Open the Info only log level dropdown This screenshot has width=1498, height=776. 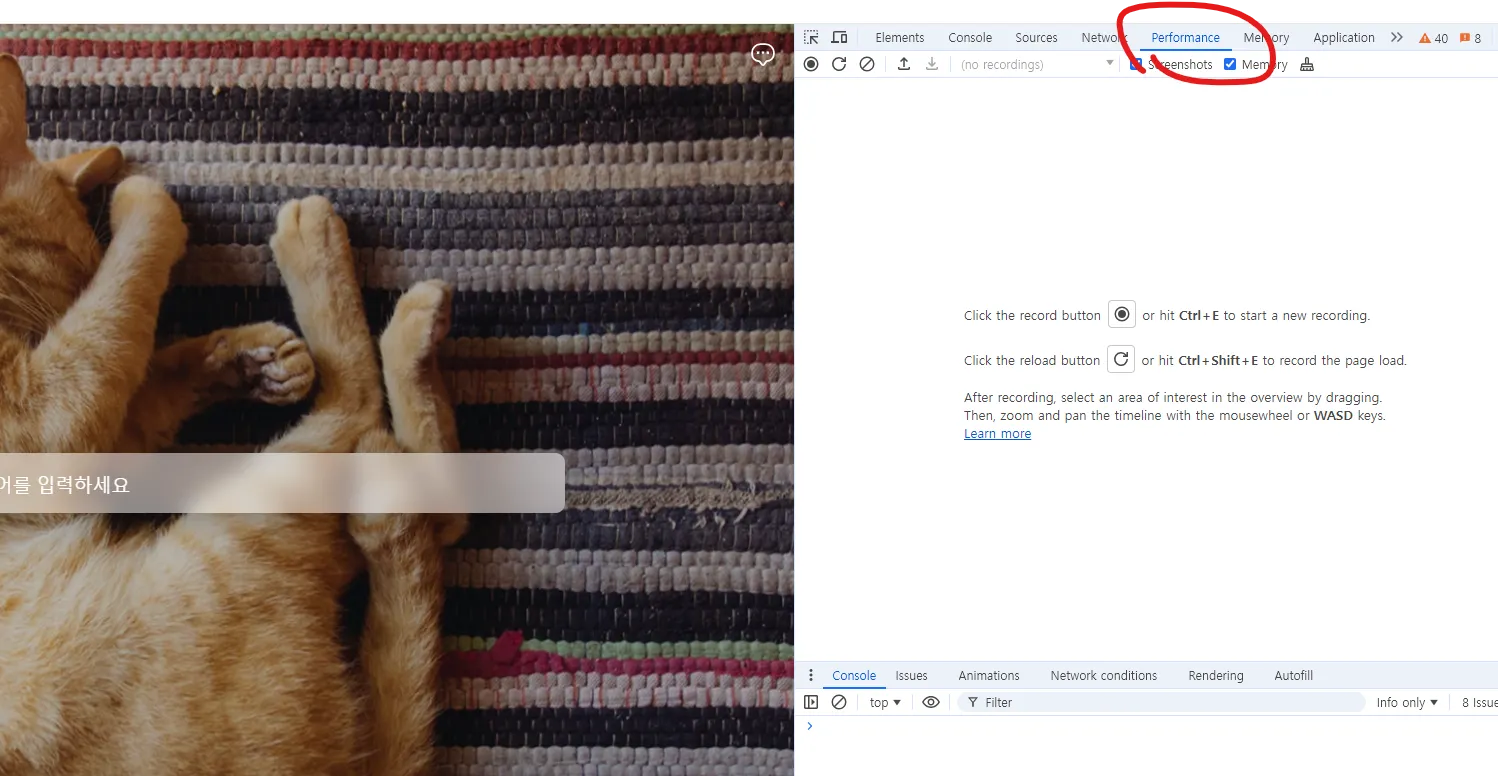click(1407, 702)
